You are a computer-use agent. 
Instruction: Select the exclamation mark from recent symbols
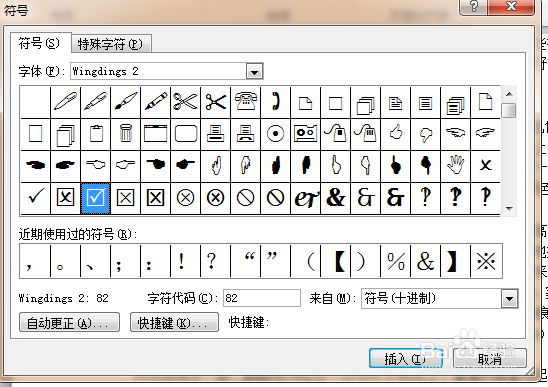click(181, 261)
